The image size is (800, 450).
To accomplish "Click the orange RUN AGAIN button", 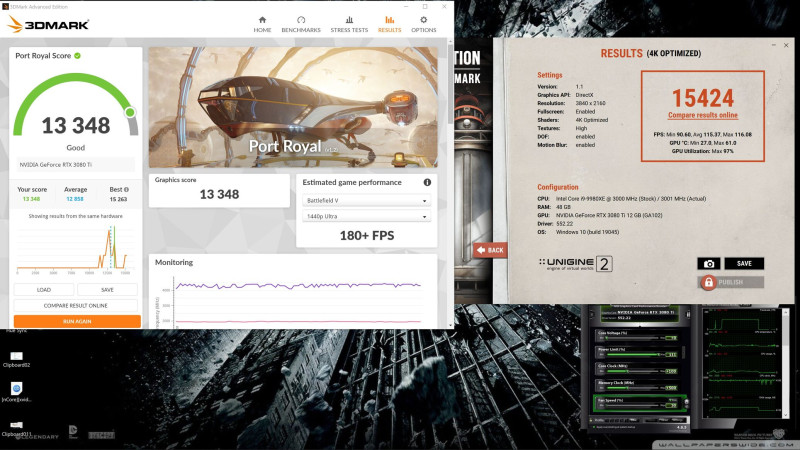I will (x=77, y=321).
